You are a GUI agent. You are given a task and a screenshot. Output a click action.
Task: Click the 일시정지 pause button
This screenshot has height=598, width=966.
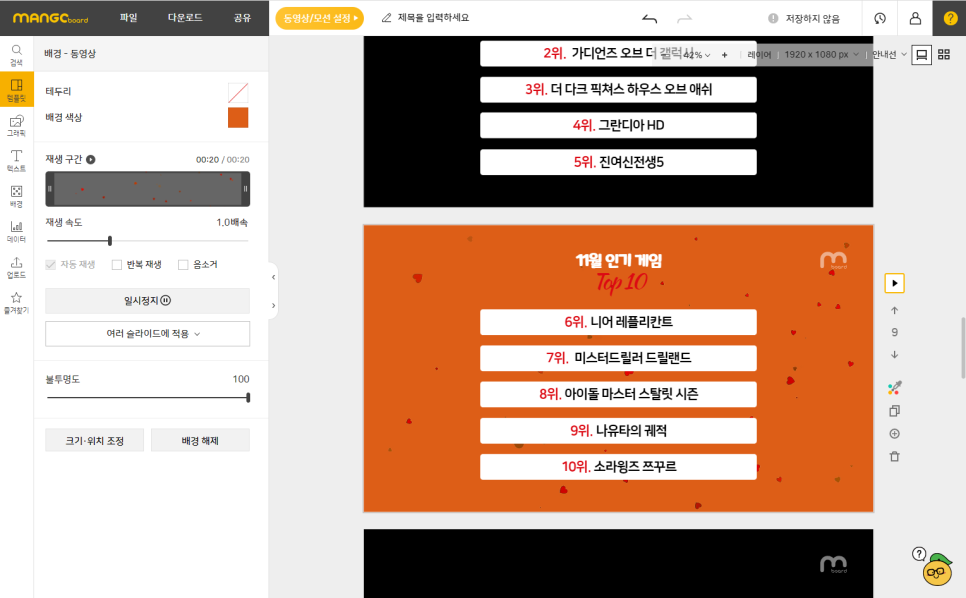point(147,301)
